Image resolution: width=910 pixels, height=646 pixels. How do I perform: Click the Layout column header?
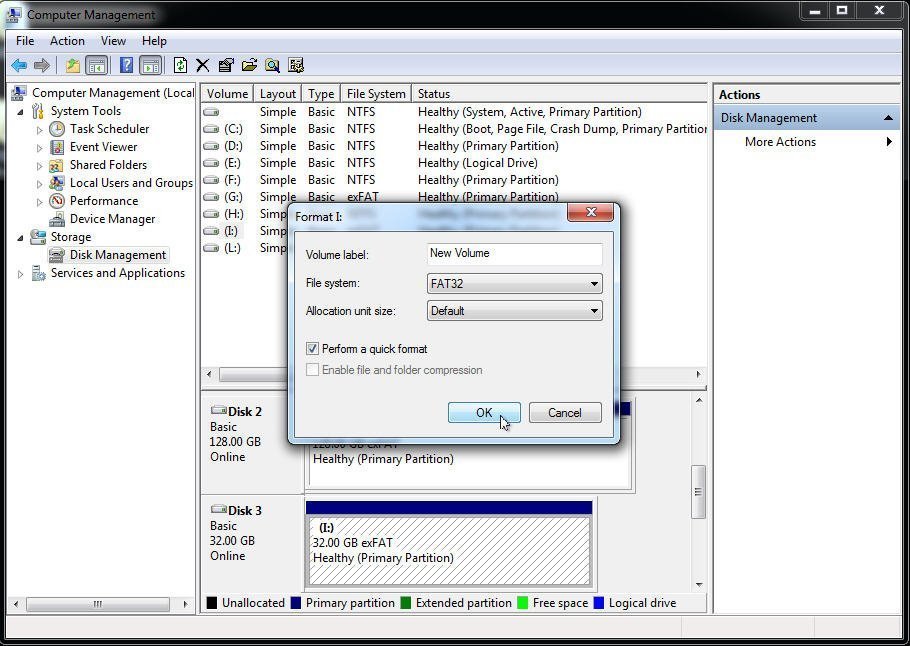(x=278, y=94)
